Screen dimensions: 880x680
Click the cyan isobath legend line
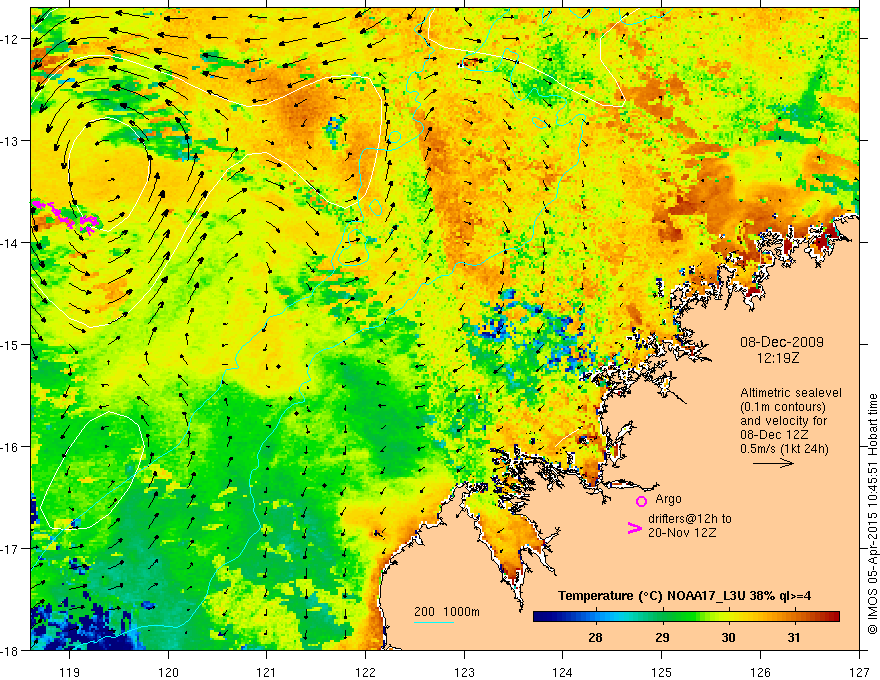pos(434,622)
